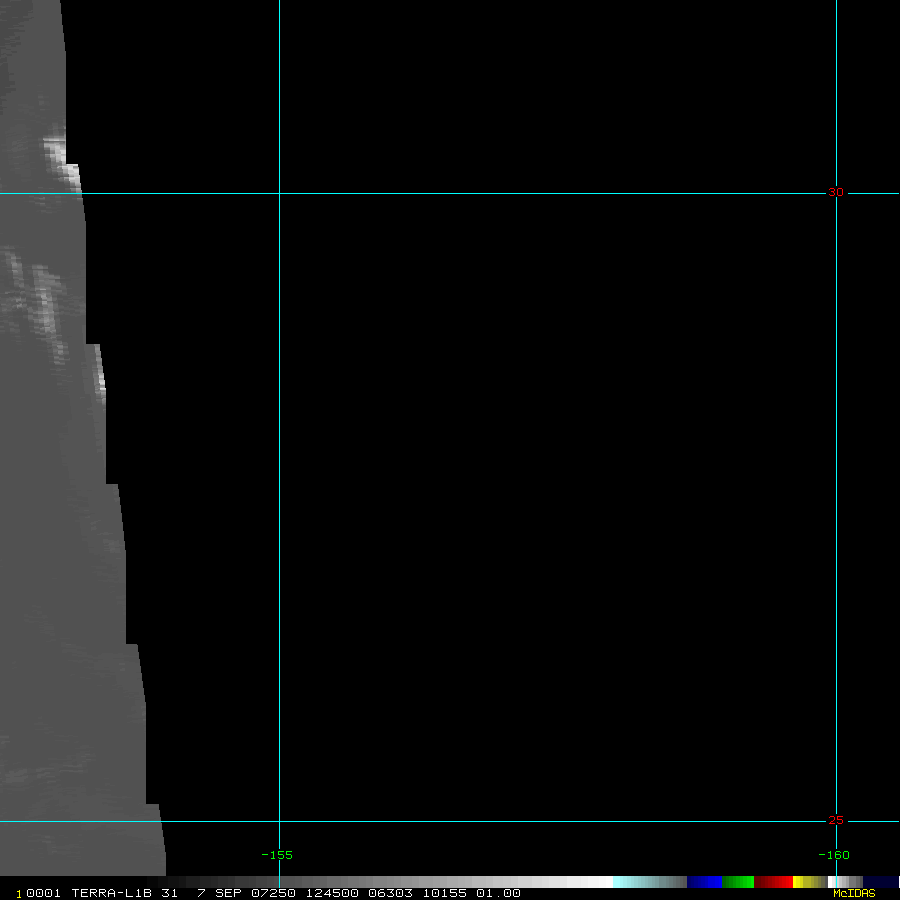Click the yellow McIDAS logo text

(853, 893)
